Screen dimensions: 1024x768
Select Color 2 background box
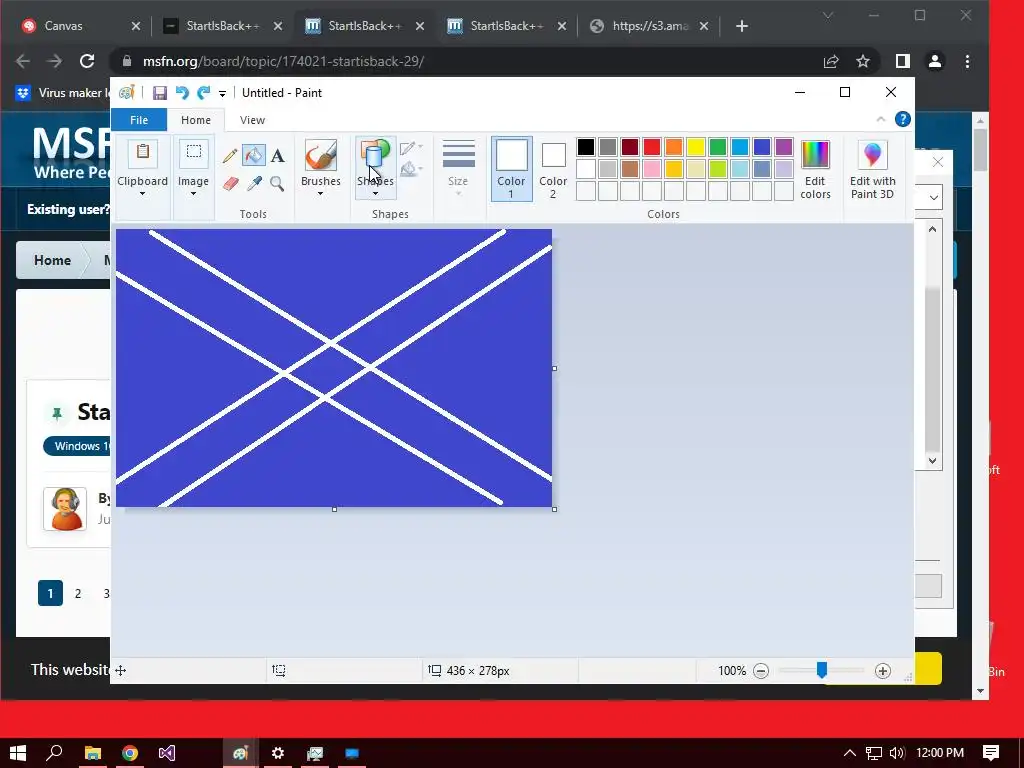click(552, 170)
